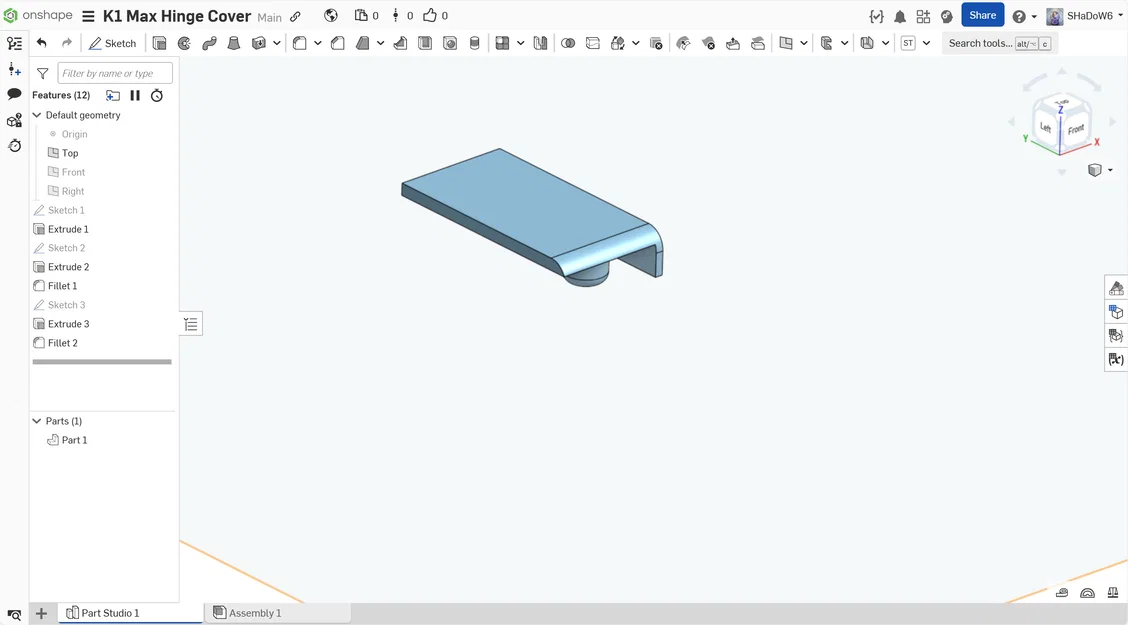Select the Hole tool icon
This screenshot has width=1128, height=625.
(450, 43)
